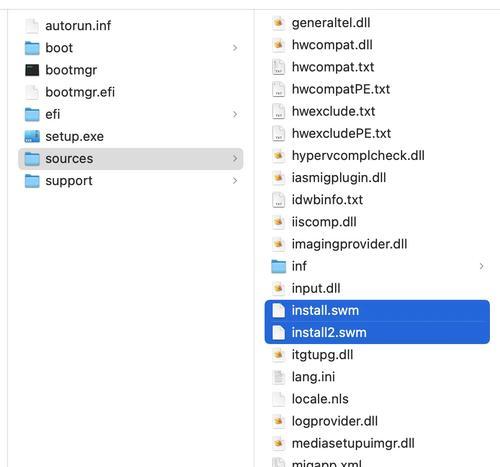Image resolution: width=500 pixels, height=467 pixels.
Task: Click the hwcompat.txt text file icon
Action: pyautogui.click(x=279, y=67)
